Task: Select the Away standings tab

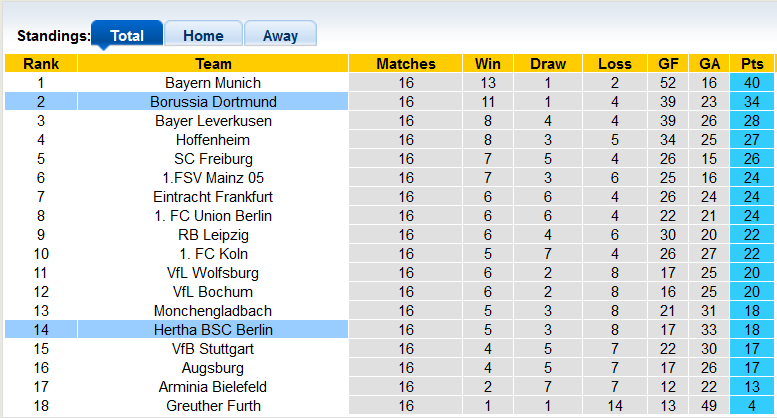Action: (x=280, y=35)
